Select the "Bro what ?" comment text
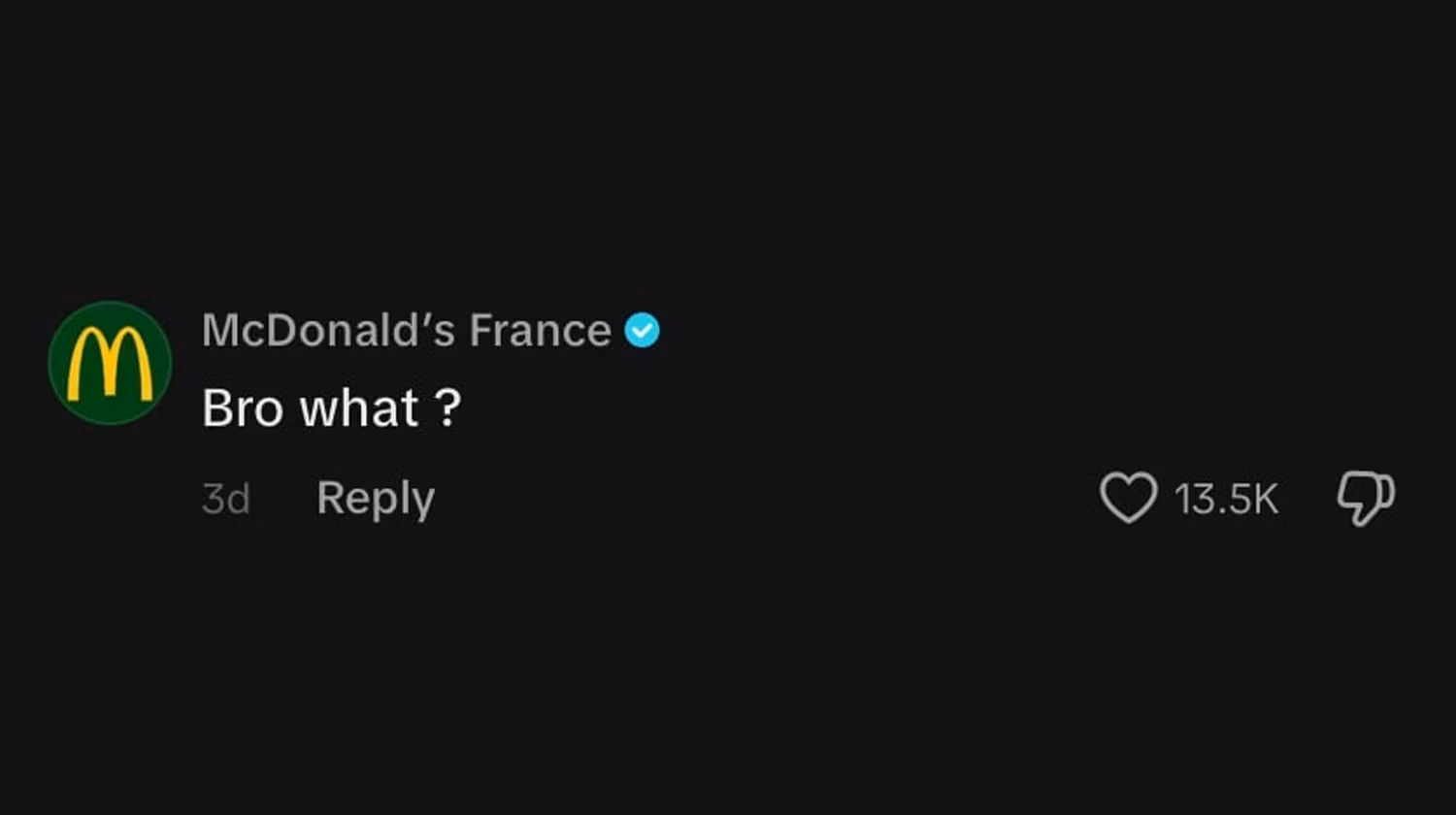Screen dimensions: 1456x815 tap(331, 407)
